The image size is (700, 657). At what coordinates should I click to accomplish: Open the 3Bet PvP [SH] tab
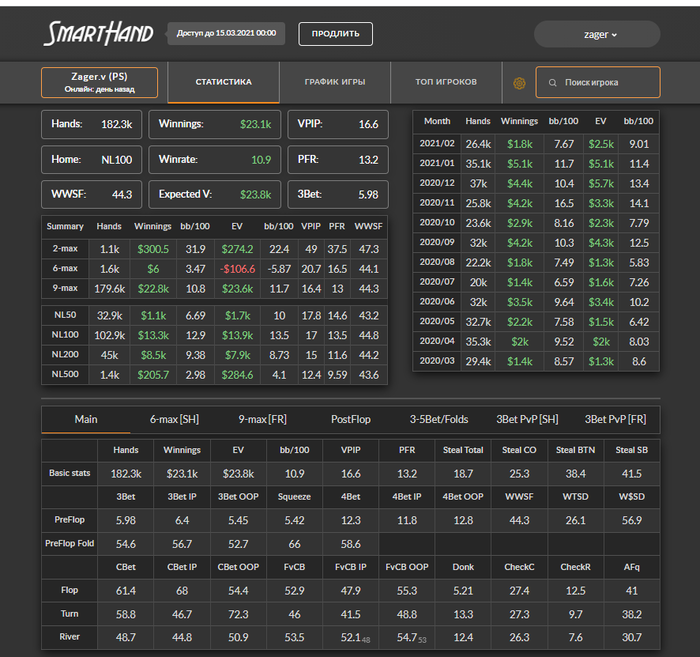(527, 419)
